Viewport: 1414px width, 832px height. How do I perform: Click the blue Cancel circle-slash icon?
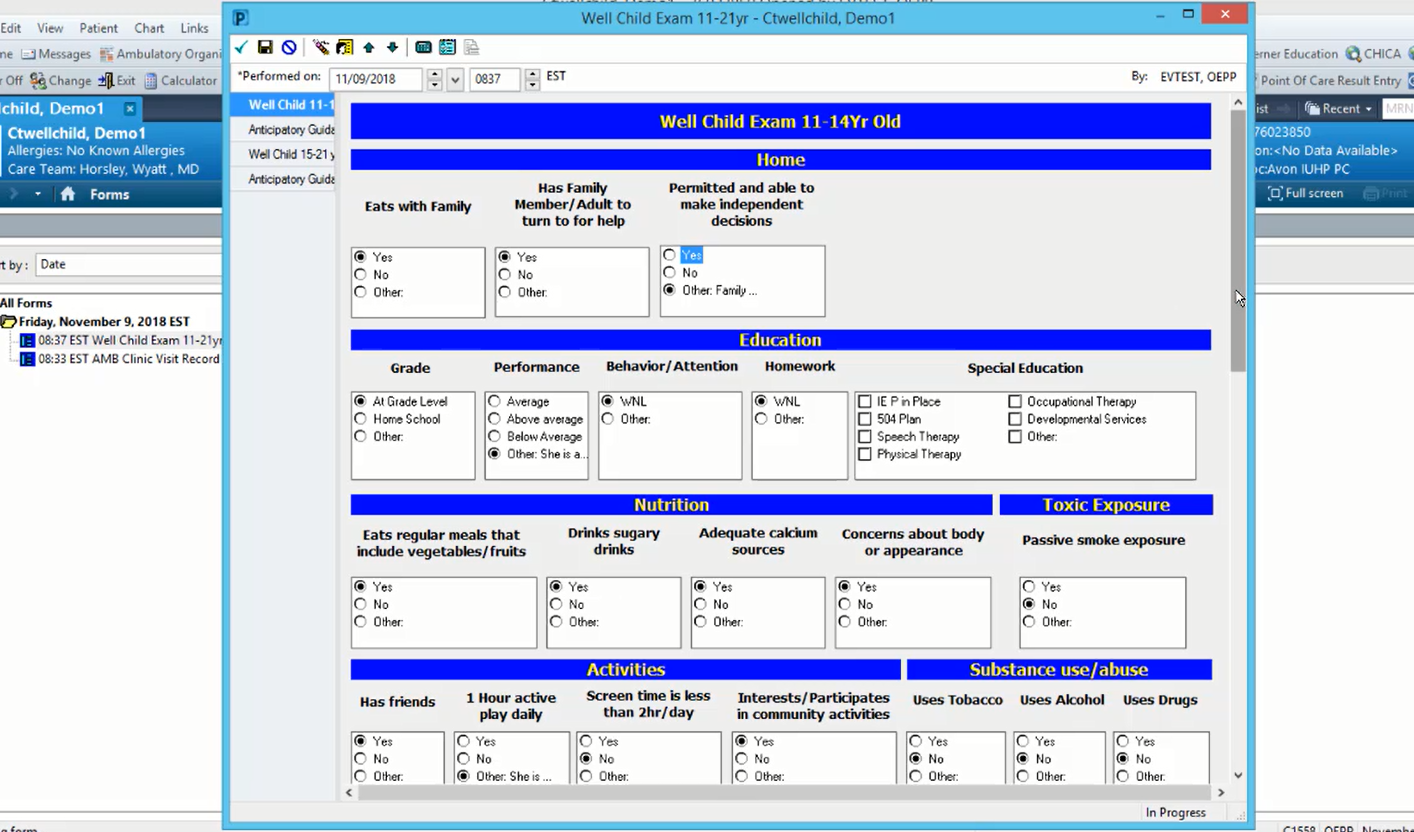289,47
